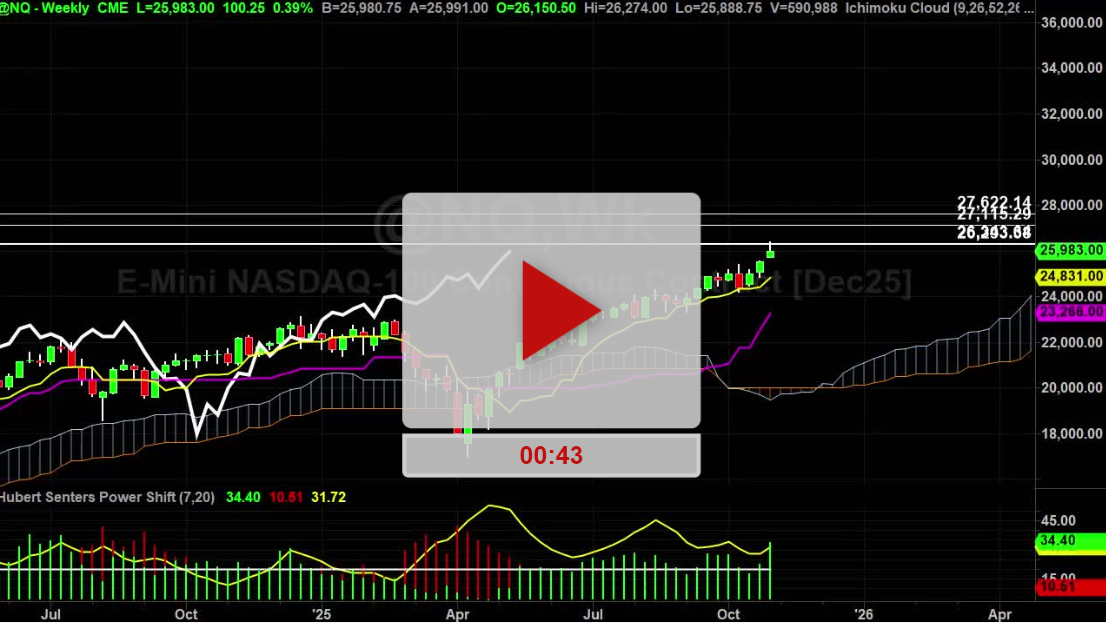Click the 20,000.00 price axis label
This screenshot has height=623, width=1106.
[x=1071, y=387]
